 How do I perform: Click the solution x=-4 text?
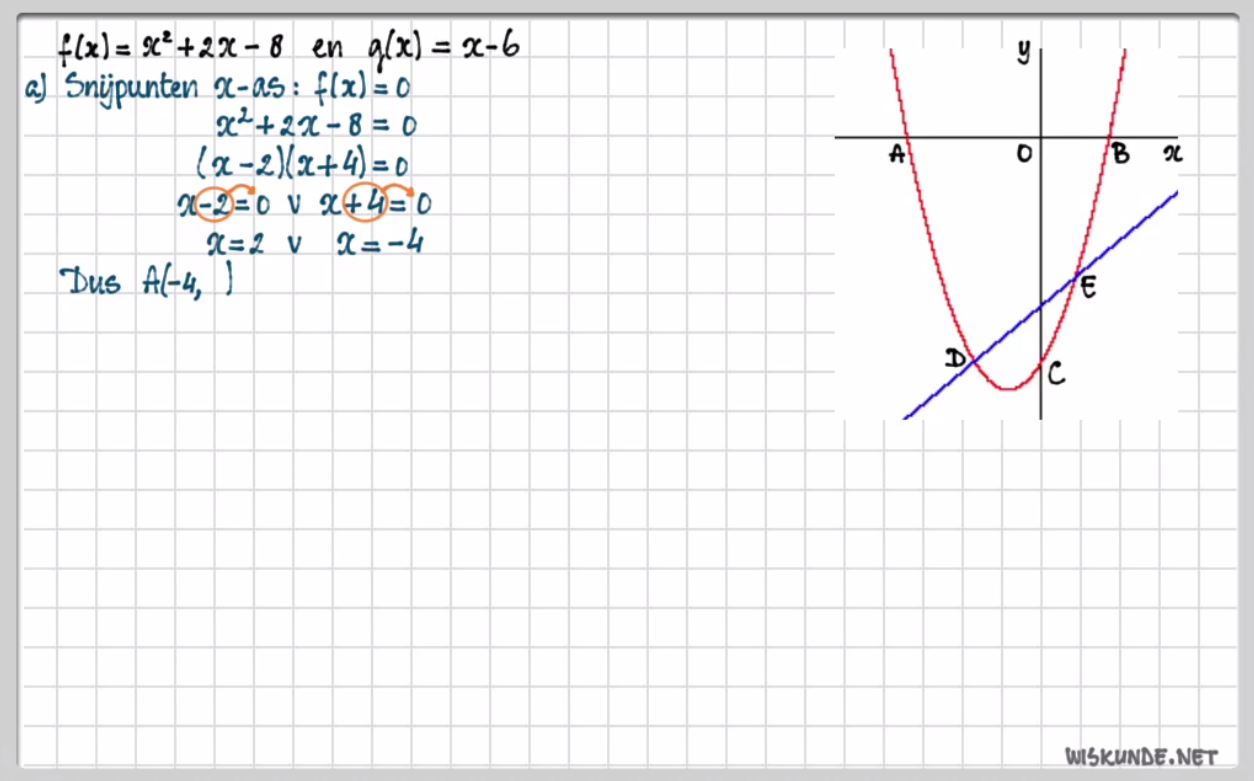(379, 244)
